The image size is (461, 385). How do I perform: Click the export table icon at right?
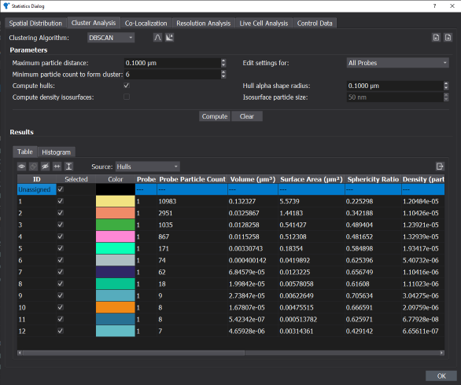coord(440,166)
